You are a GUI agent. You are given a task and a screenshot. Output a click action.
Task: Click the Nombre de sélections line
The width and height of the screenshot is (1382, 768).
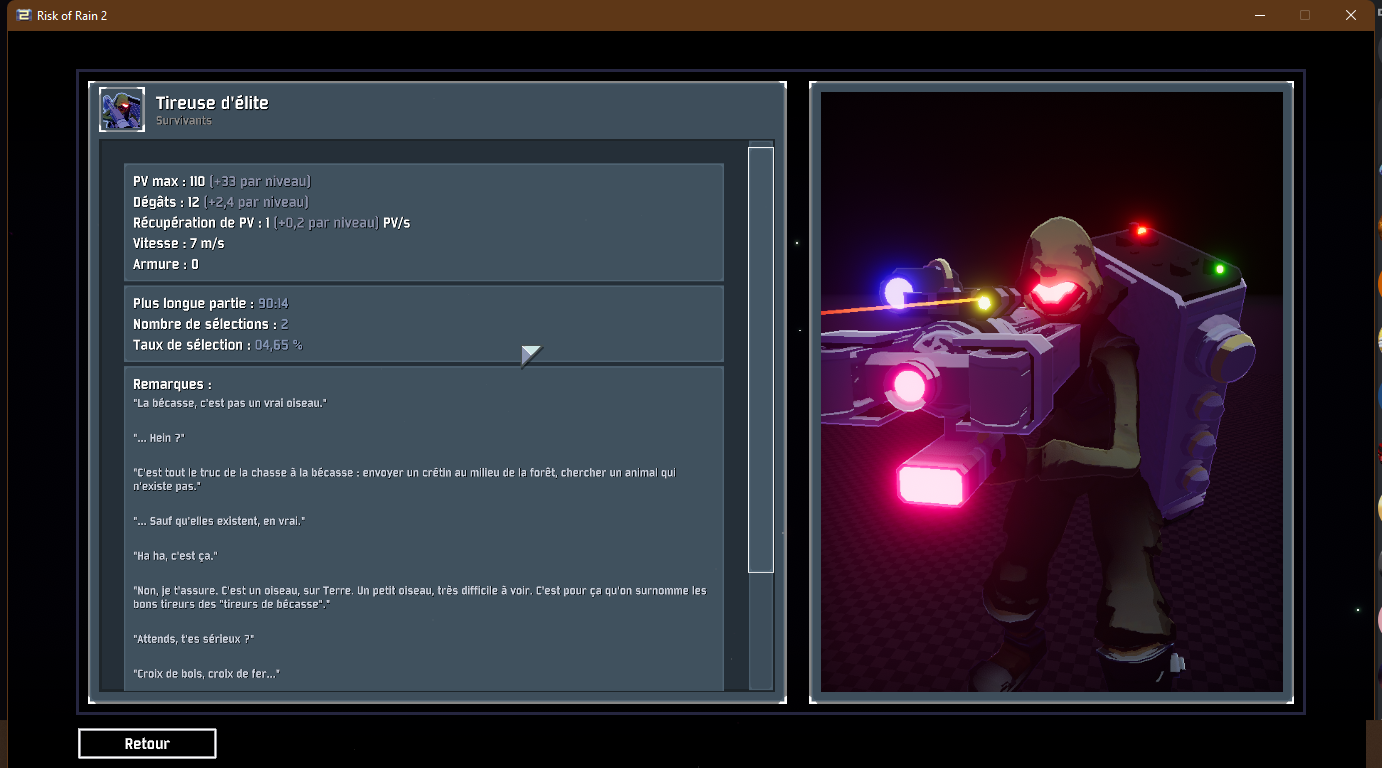tap(210, 324)
